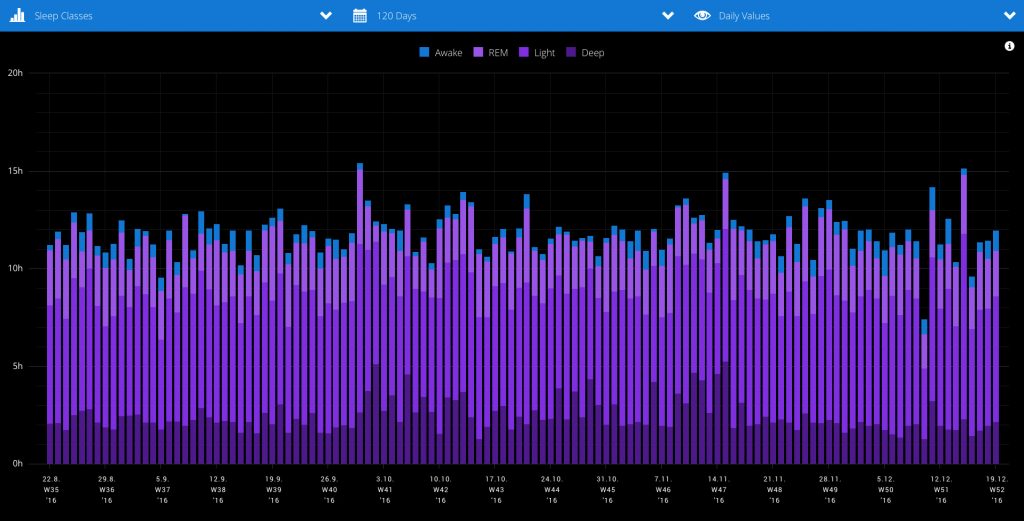
Task: Click the 7.11. W46 date label
Action: [663, 490]
